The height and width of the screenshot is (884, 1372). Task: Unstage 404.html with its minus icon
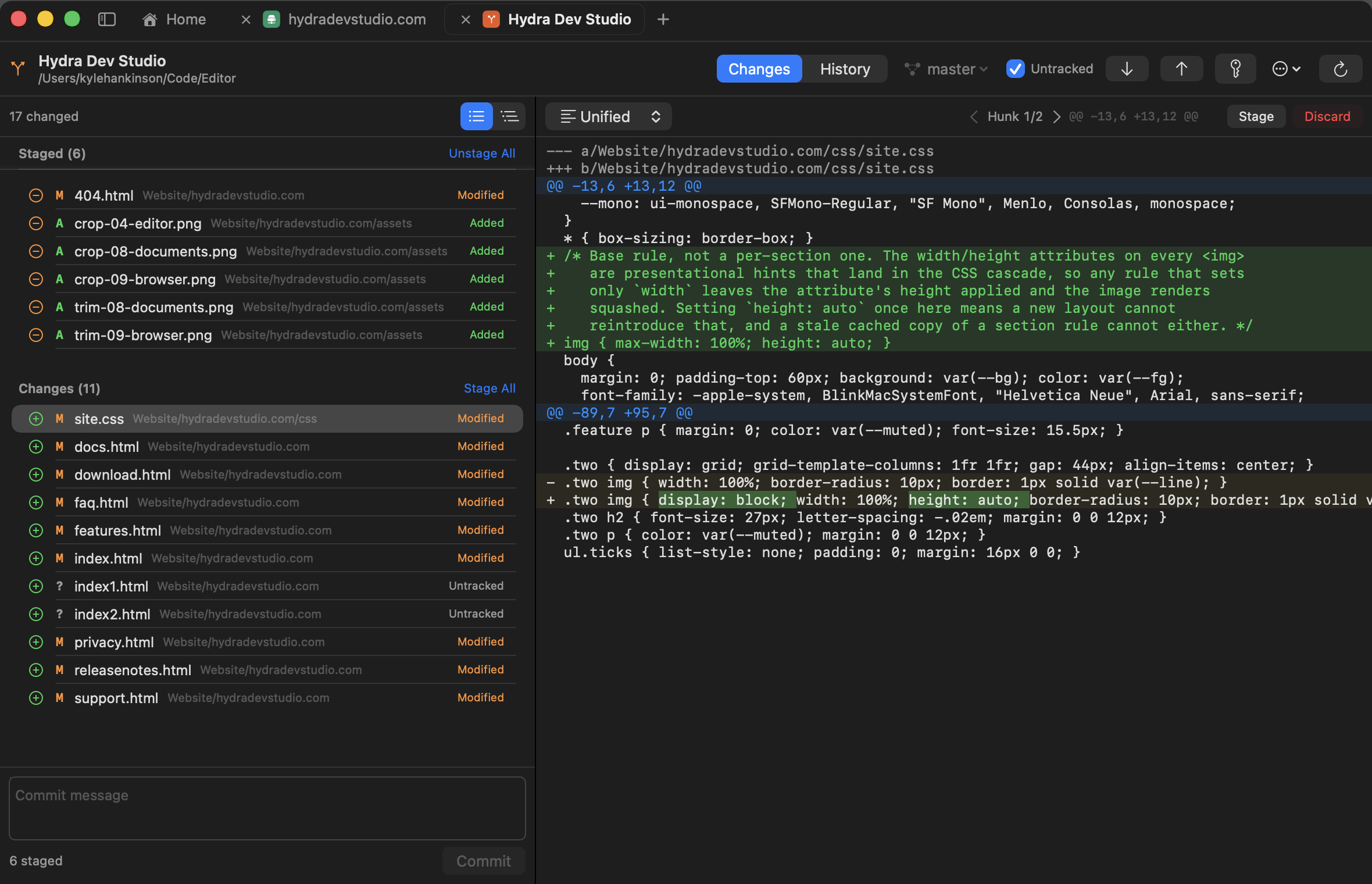[36, 195]
